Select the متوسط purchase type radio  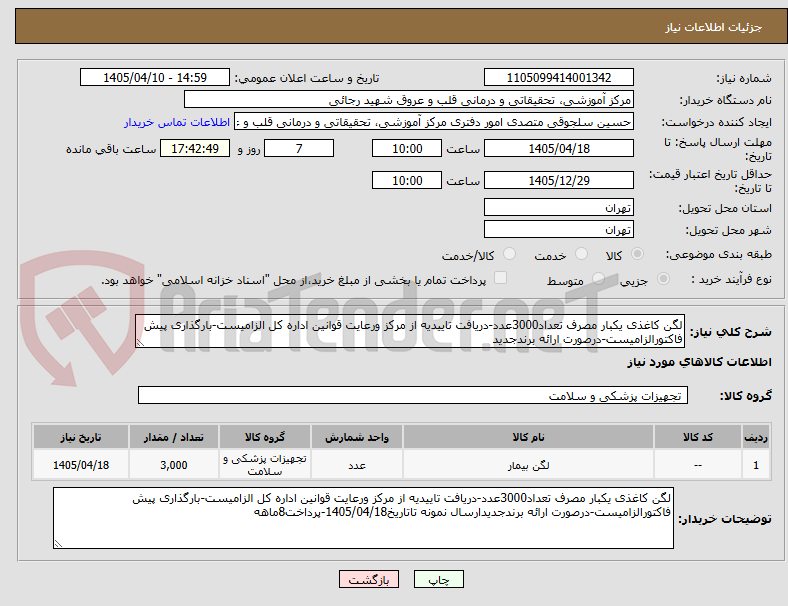[599, 279]
